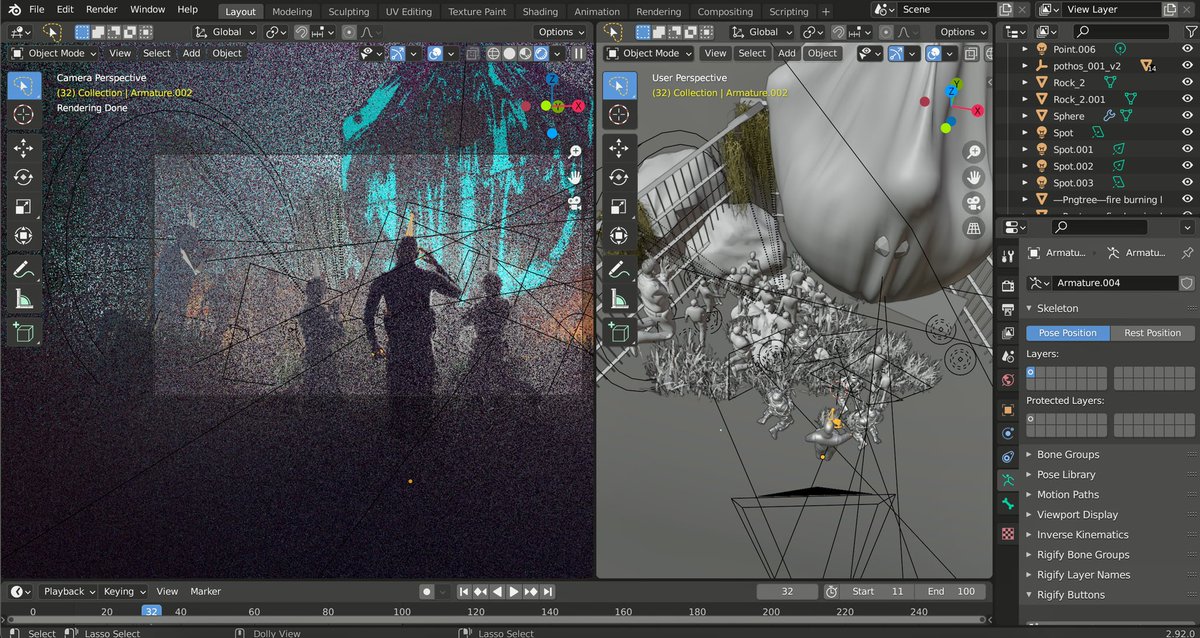Select the Scale tool in left viewport
Viewport: 1200px width, 638px height.
tap(23, 207)
